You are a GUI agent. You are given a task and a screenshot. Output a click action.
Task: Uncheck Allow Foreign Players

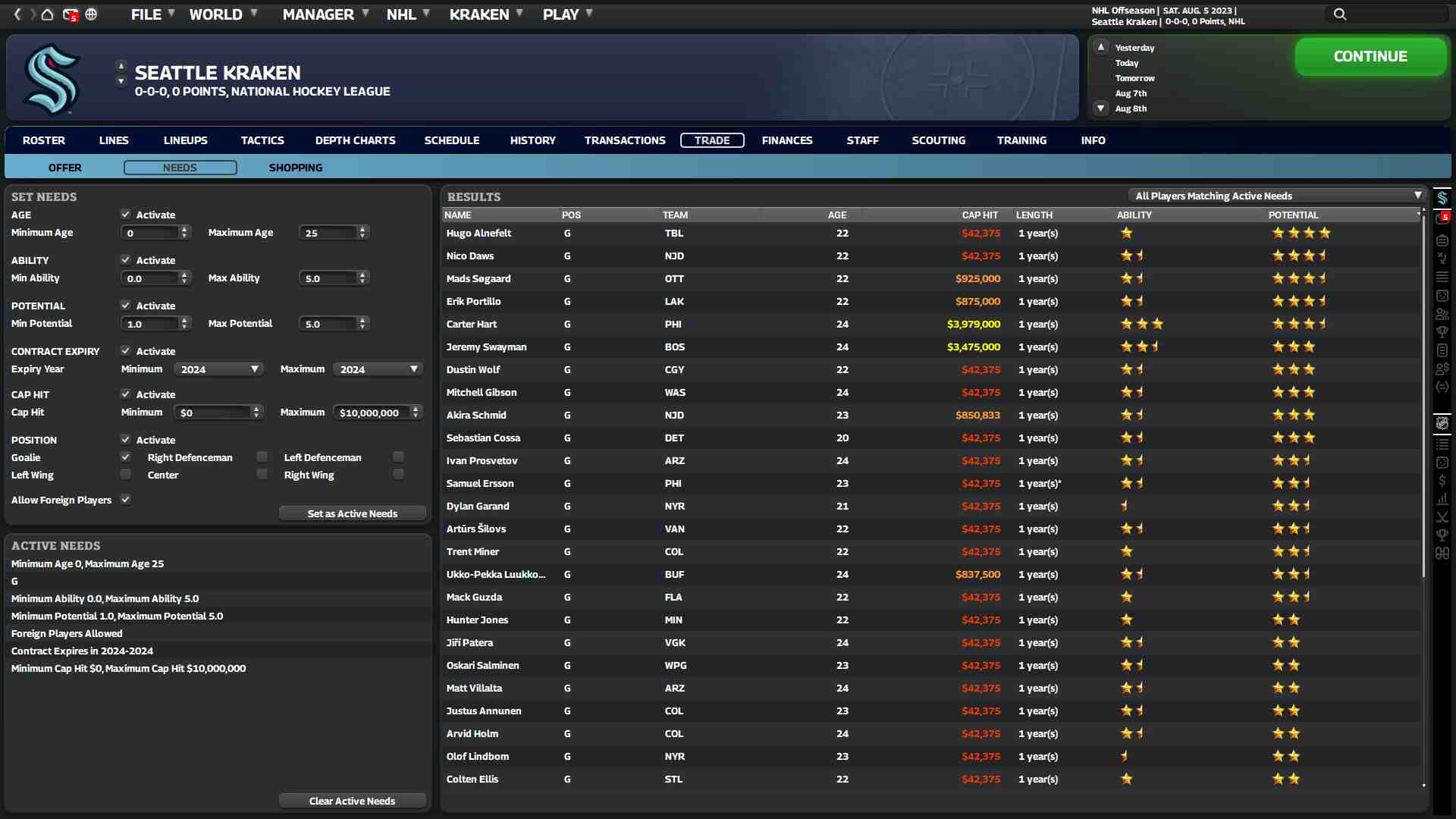click(125, 500)
